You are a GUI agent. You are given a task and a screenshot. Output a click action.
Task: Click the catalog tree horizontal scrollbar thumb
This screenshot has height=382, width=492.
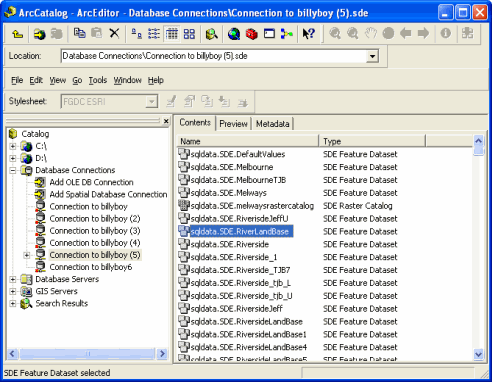tap(87, 354)
